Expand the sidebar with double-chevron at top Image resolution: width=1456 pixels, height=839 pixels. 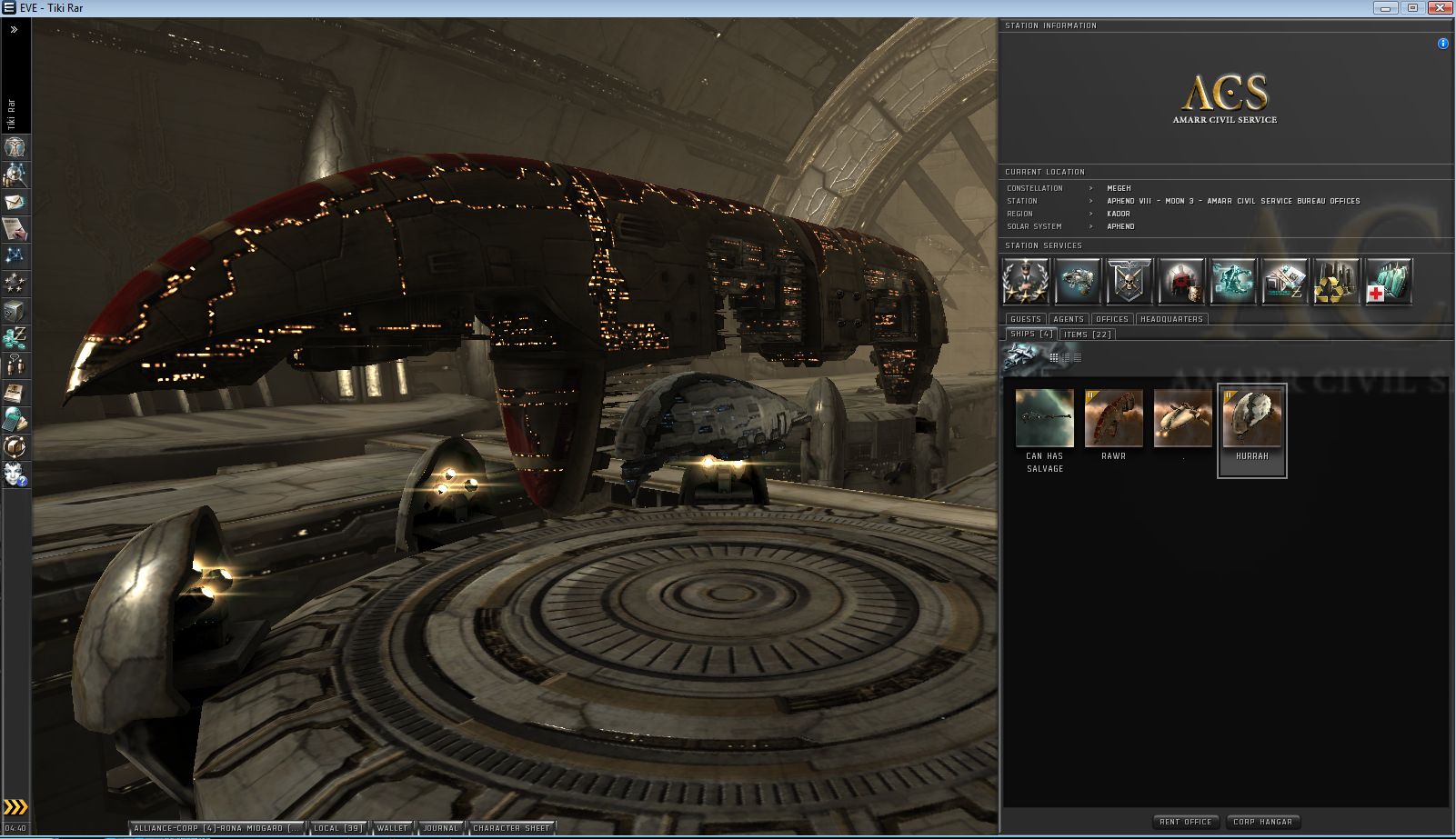tap(15, 29)
